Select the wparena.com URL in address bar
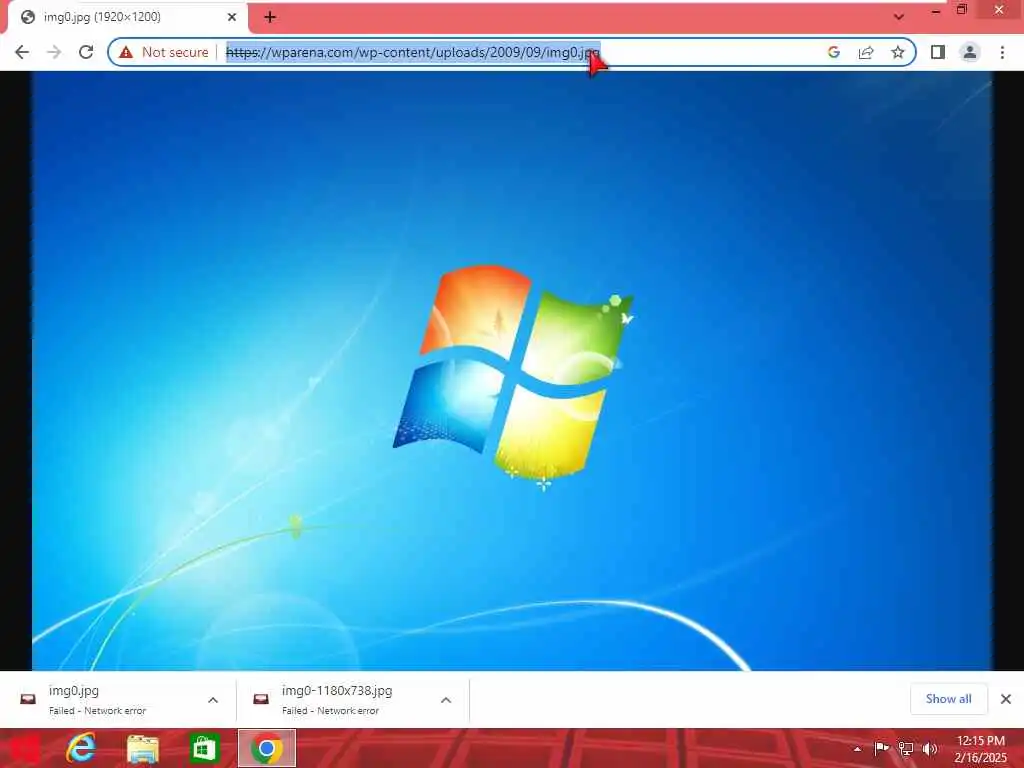 413,52
